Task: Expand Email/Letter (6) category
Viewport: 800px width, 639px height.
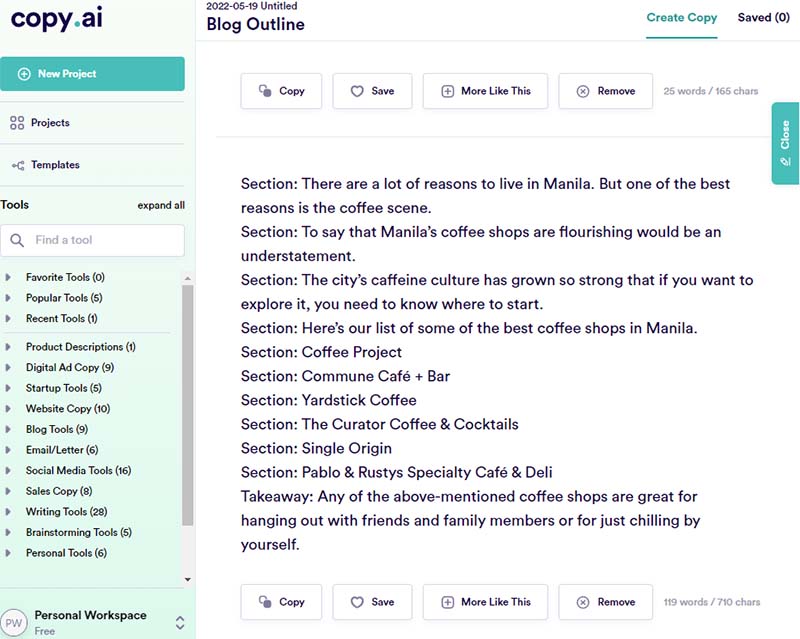Action: click(8, 450)
